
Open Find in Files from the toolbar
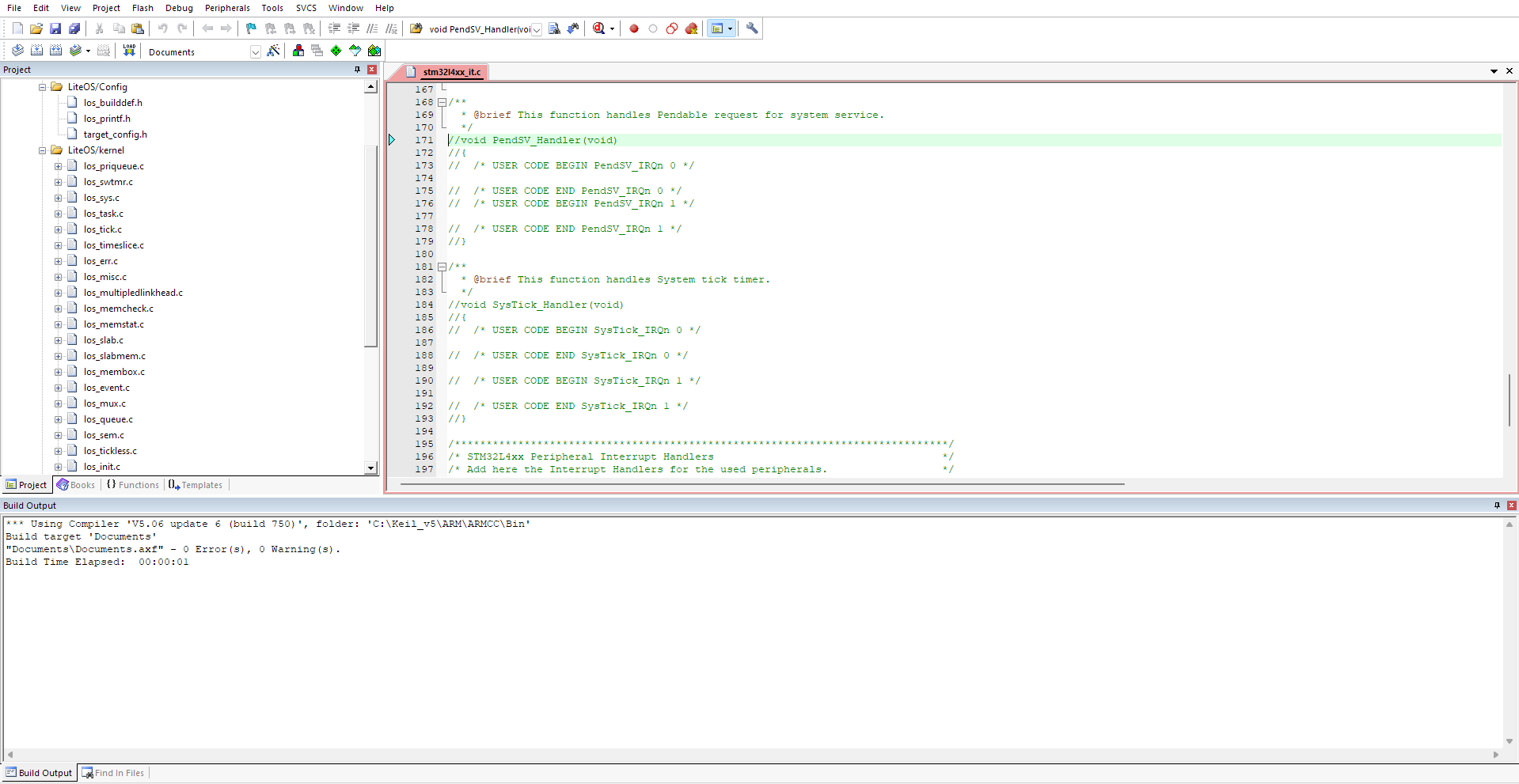416,28
